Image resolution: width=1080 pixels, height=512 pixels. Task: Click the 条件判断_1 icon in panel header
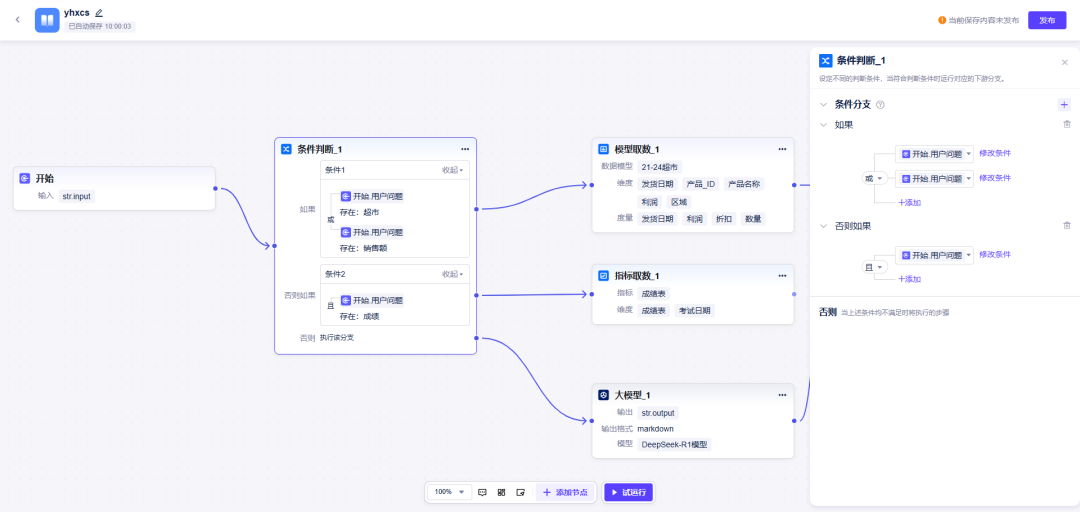click(825, 61)
